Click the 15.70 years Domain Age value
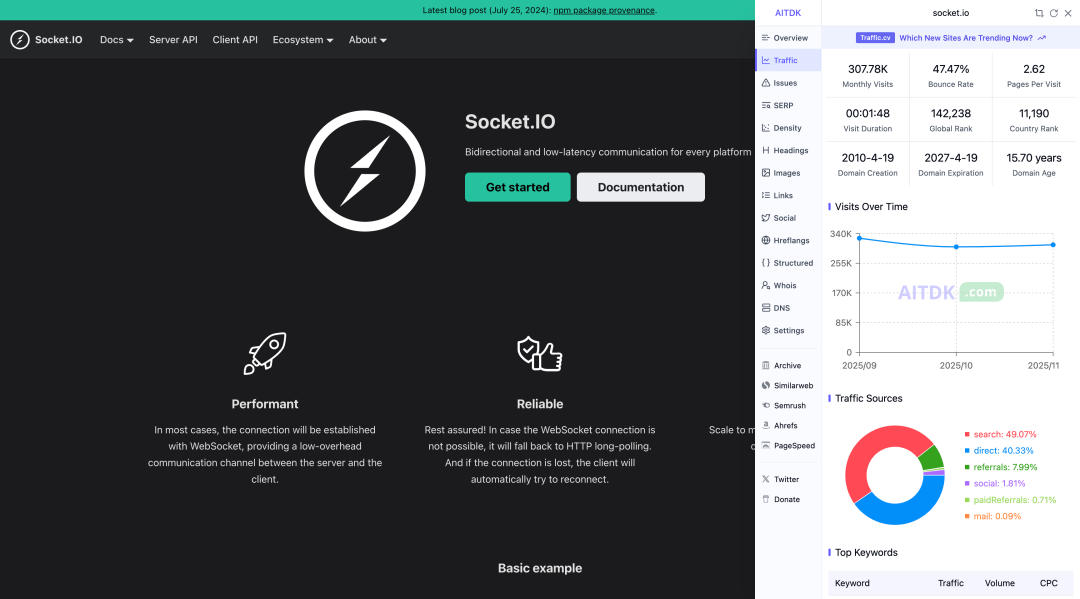Screen dimensions: 1080x599 [x=1034, y=158]
